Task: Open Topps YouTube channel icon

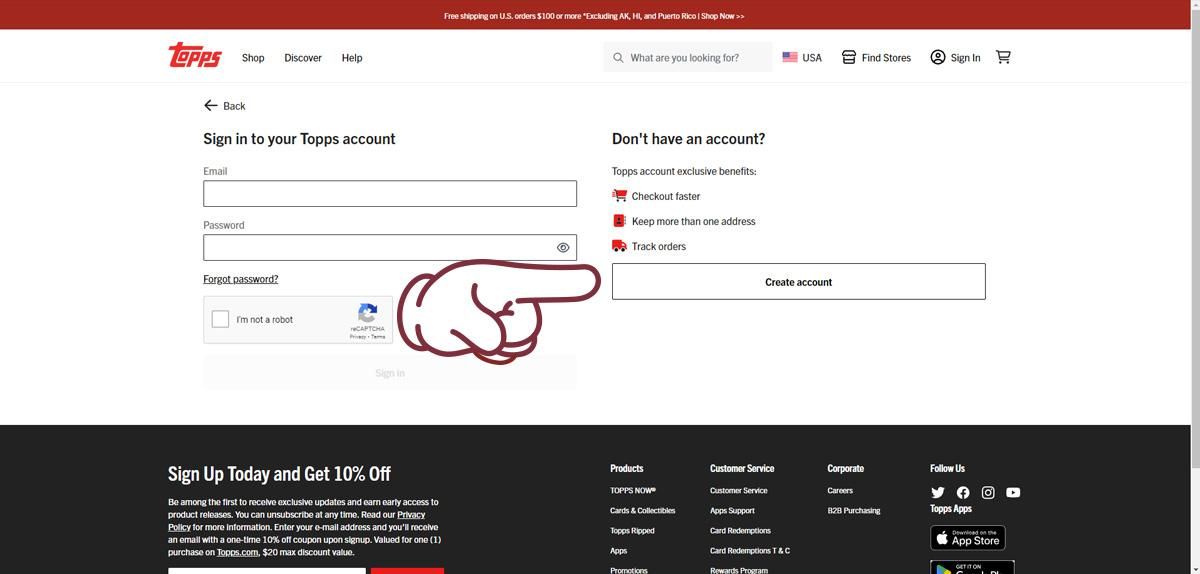Action: tap(1013, 492)
